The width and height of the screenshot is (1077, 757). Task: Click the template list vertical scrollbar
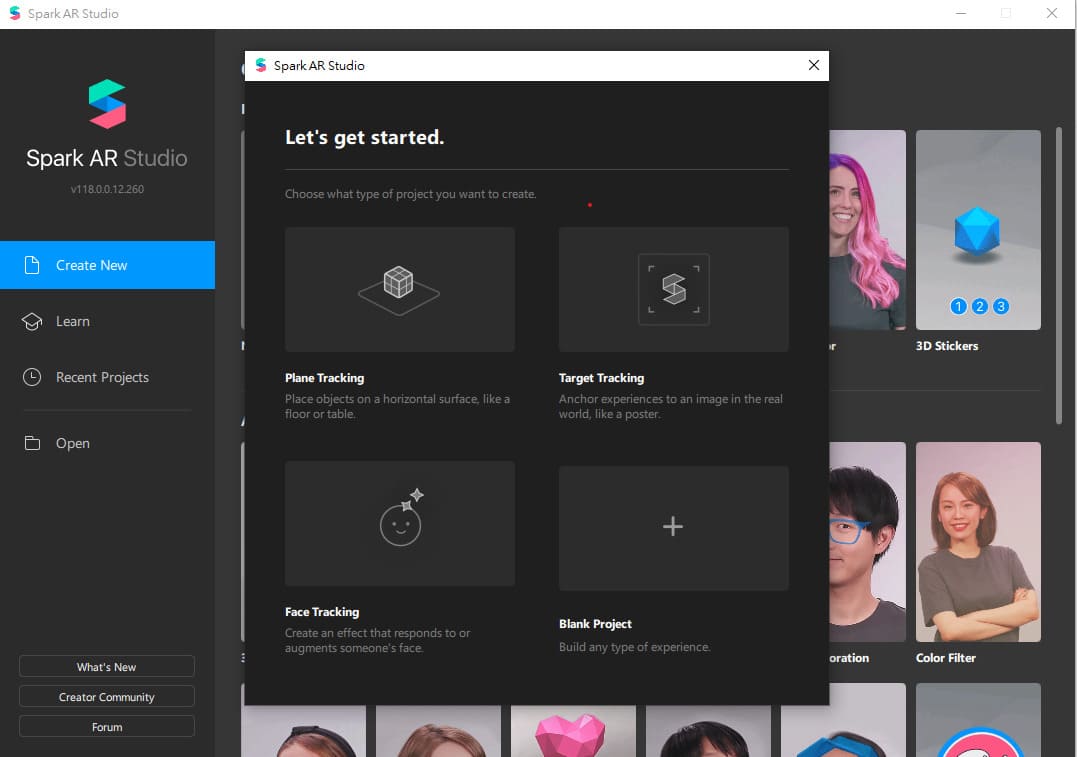(1059, 275)
